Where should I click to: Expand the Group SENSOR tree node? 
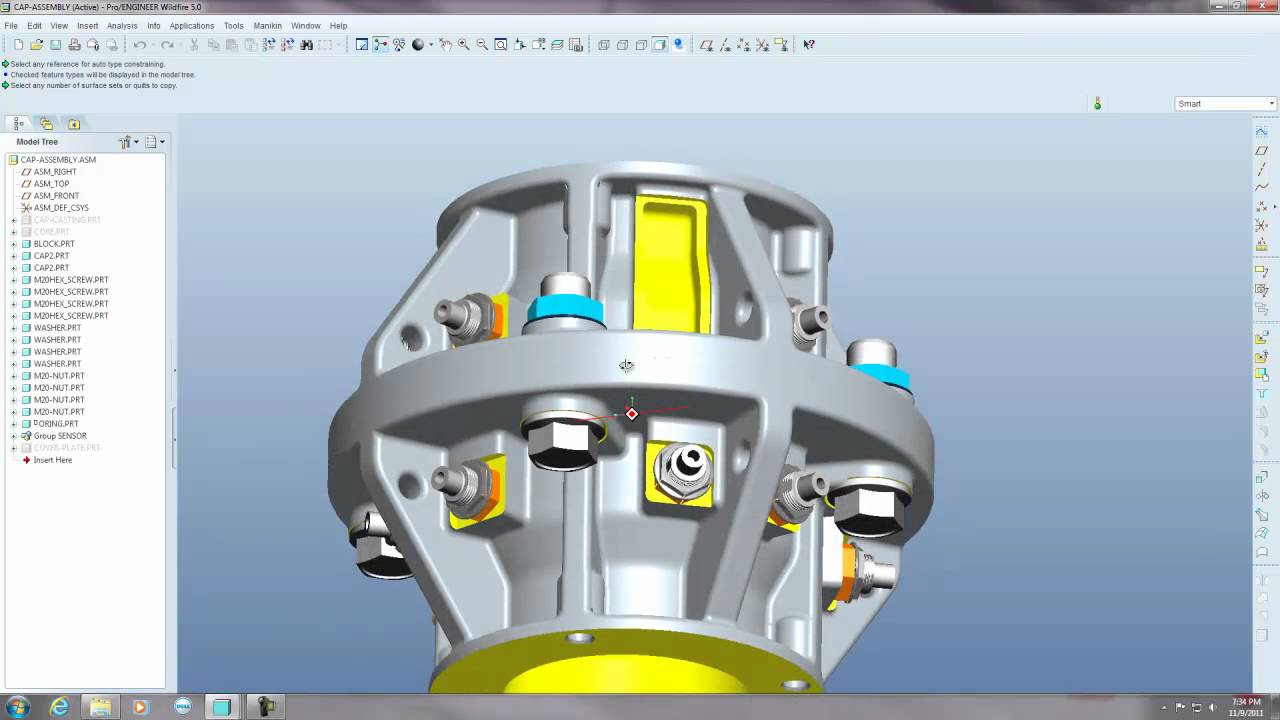(14, 436)
